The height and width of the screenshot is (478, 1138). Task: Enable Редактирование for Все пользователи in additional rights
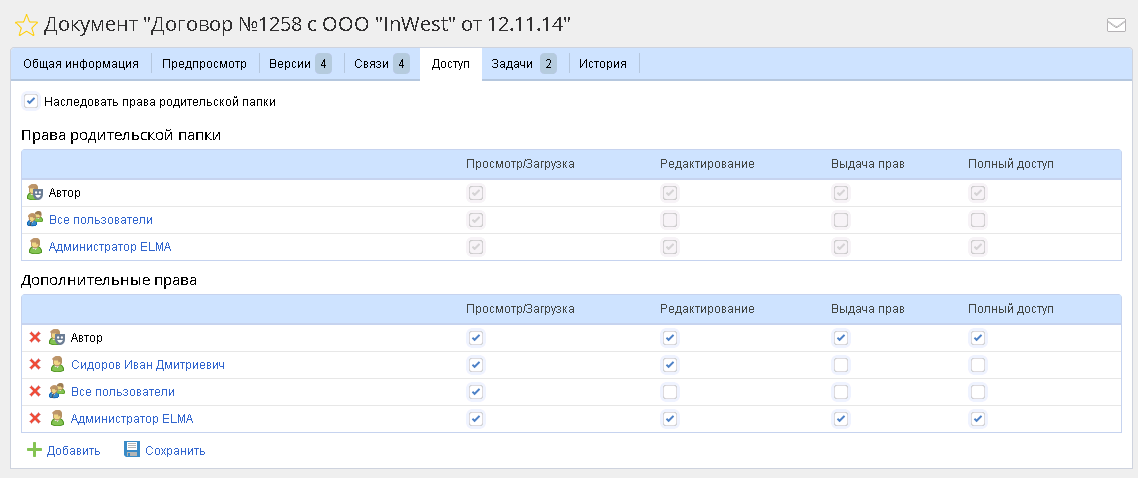(669, 391)
